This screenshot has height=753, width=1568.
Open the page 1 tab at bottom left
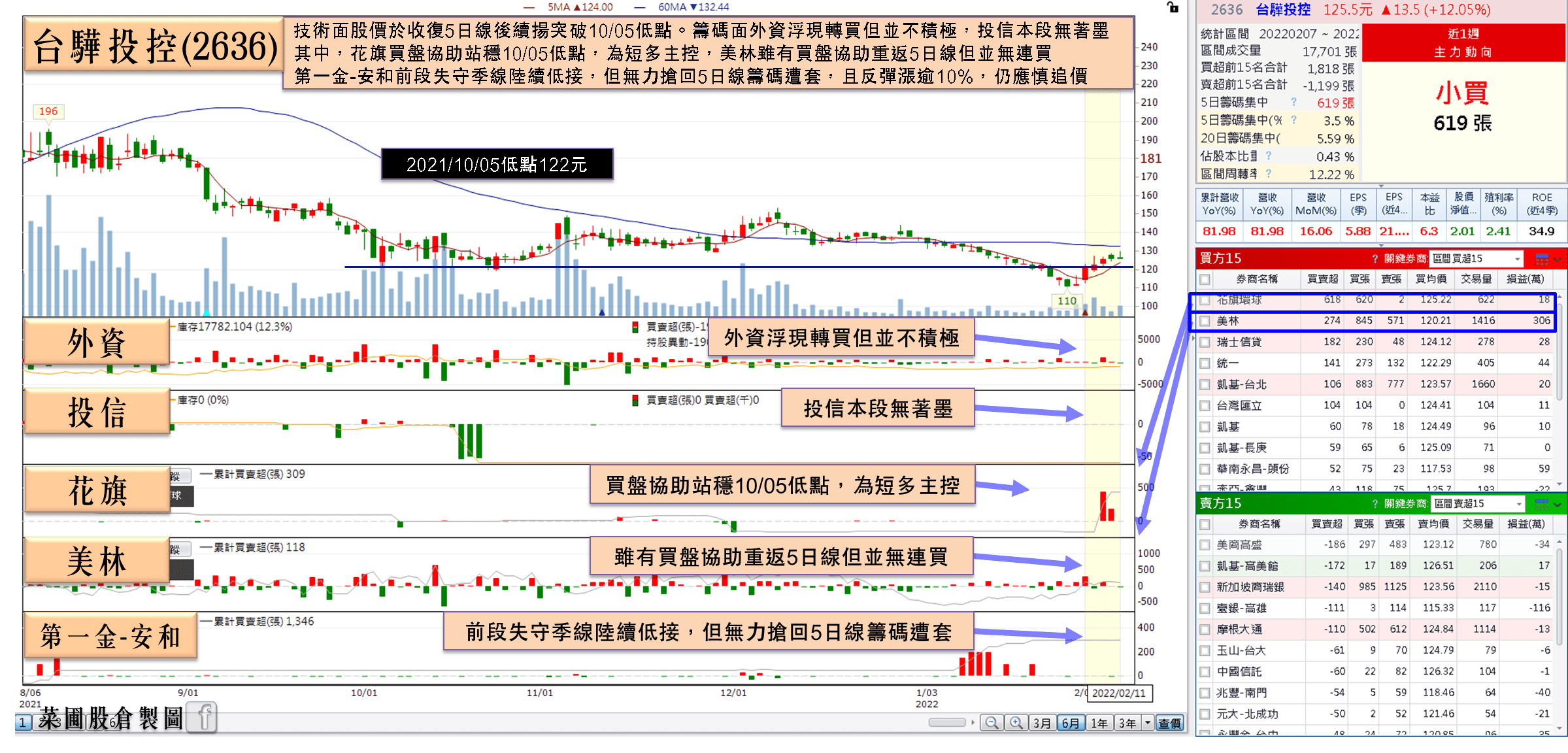(x=23, y=722)
